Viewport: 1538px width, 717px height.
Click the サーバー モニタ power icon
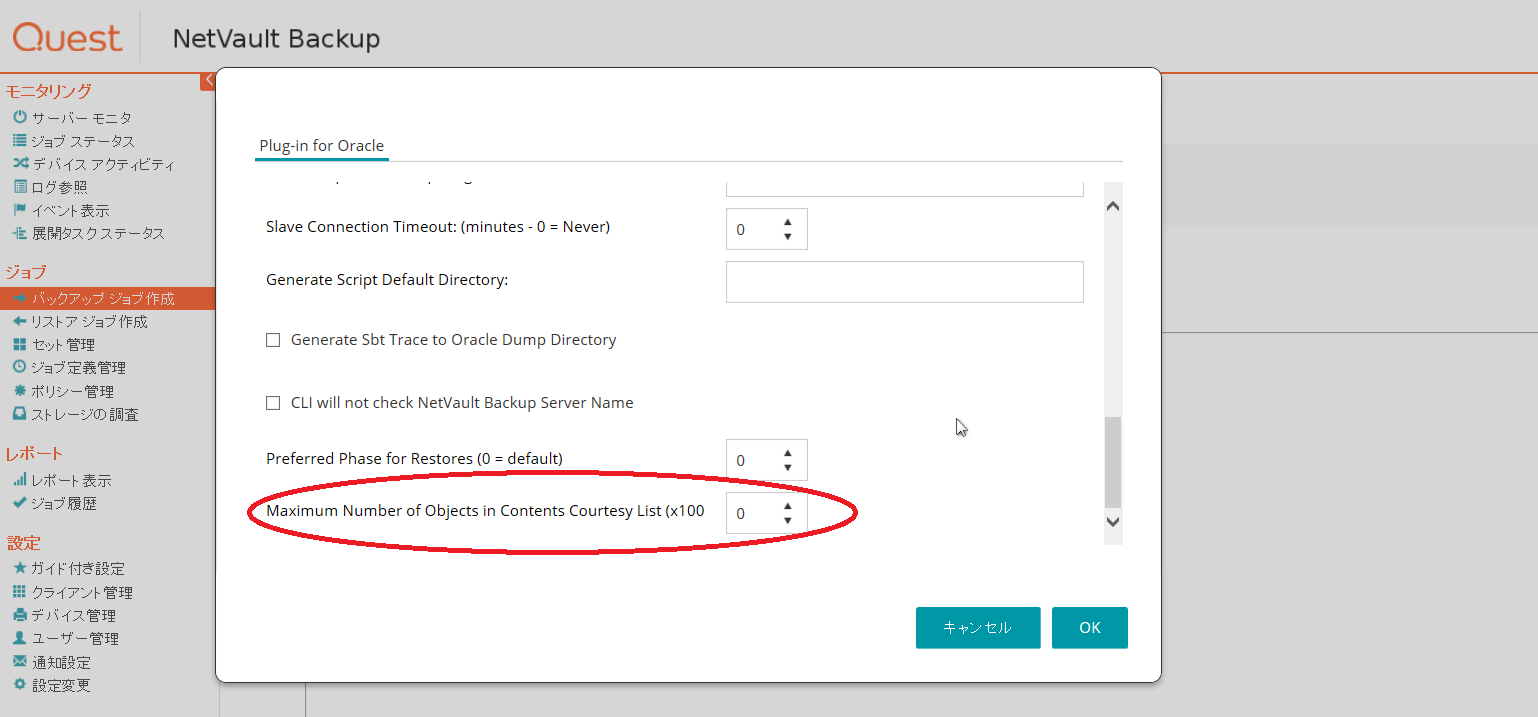(x=20, y=118)
